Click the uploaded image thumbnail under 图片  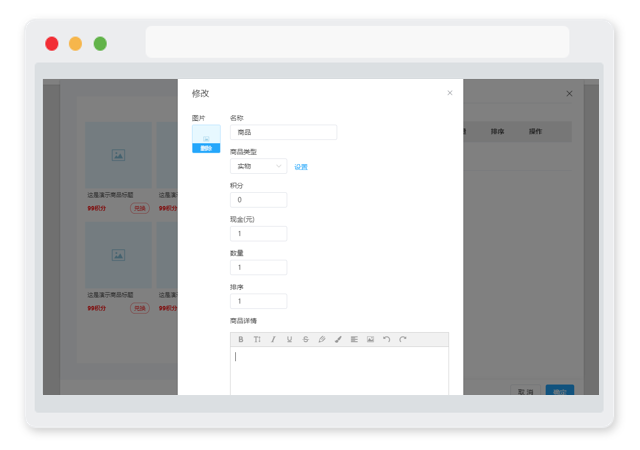[x=206, y=134]
